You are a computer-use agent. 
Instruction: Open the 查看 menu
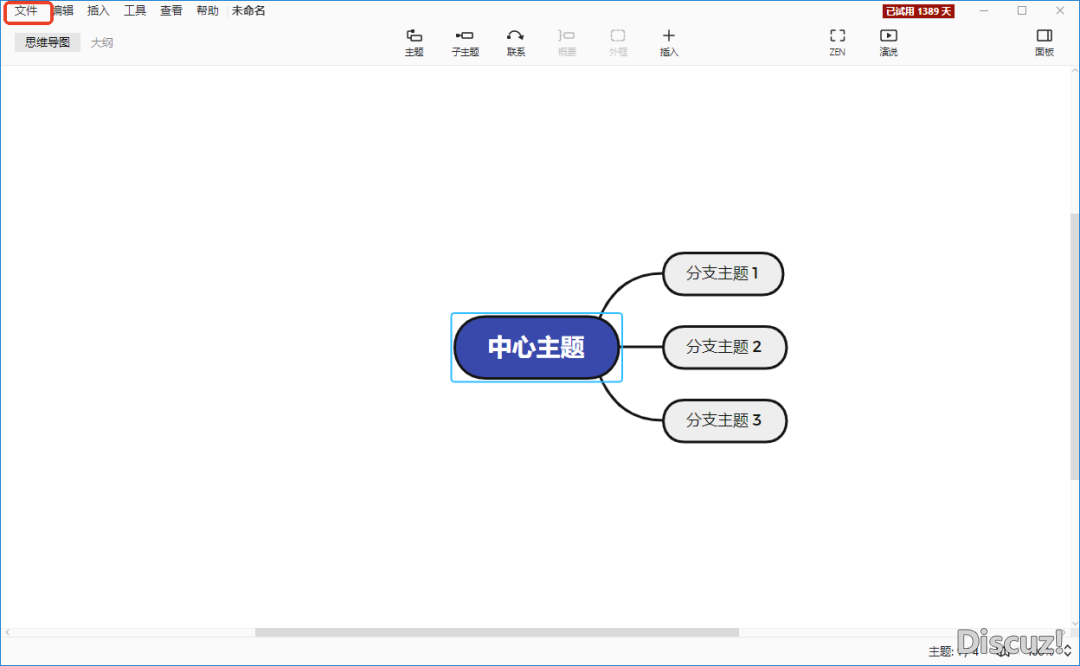click(x=171, y=11)
